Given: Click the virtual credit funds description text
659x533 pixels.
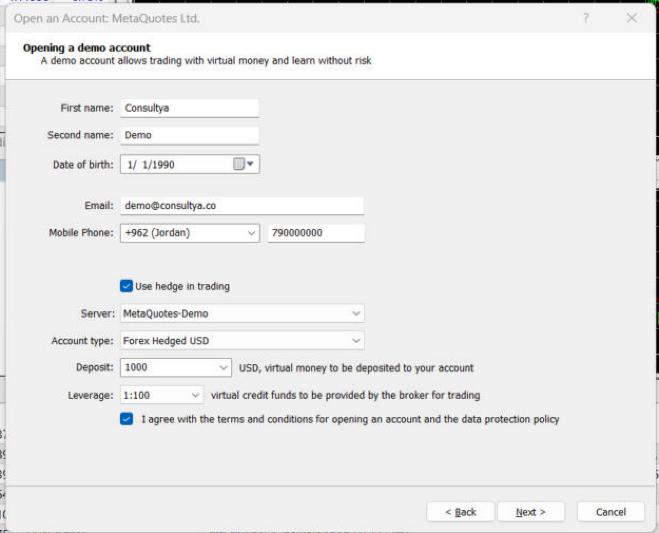Looking at the screenshot, I should tap(345, 396).
